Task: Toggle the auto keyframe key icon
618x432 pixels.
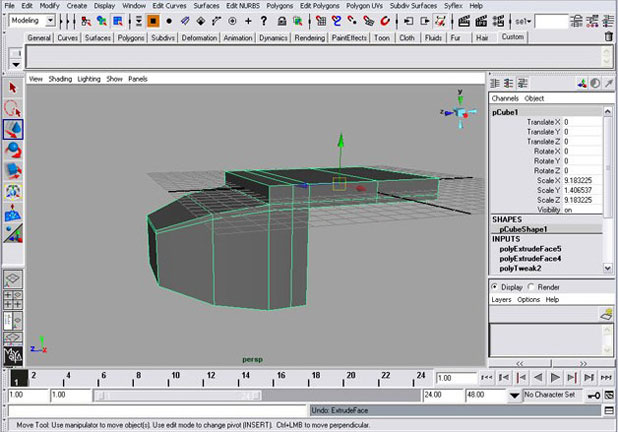Action: [x=594, y=396]
